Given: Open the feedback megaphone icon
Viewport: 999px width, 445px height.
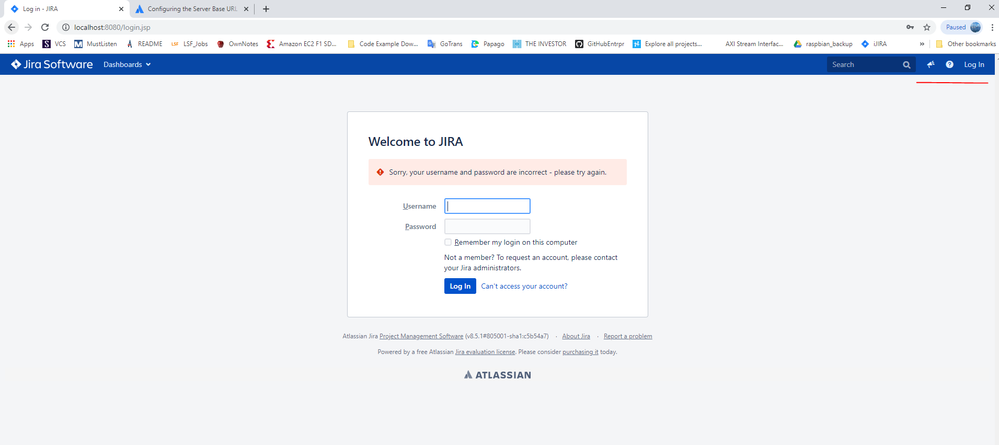Looking at the screenshot, I should [931, 64].
